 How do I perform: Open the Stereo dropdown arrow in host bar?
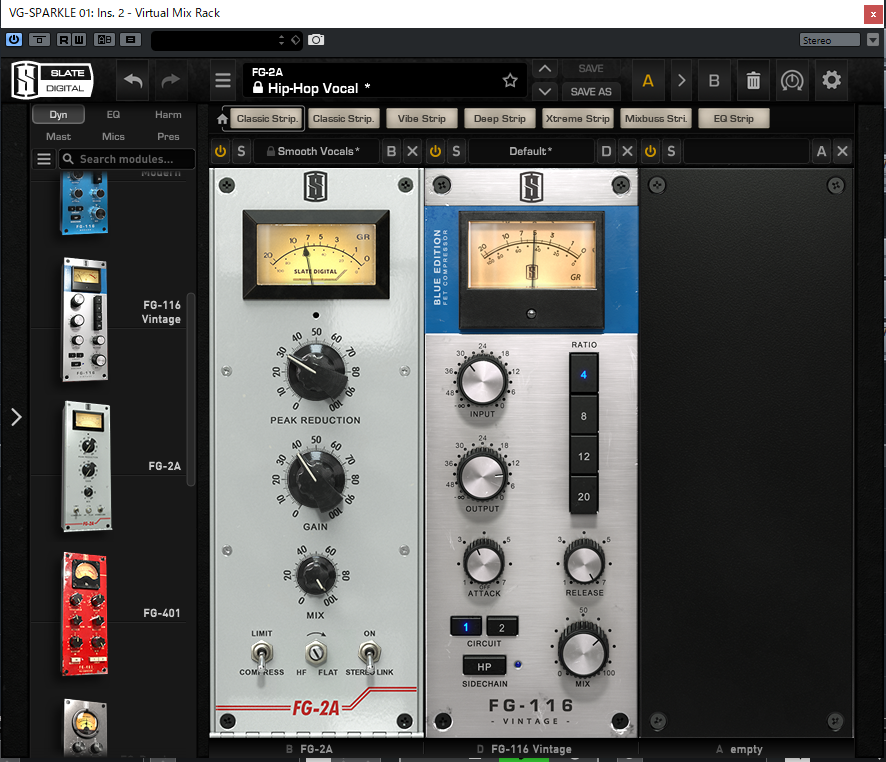[x=873, y=40]
